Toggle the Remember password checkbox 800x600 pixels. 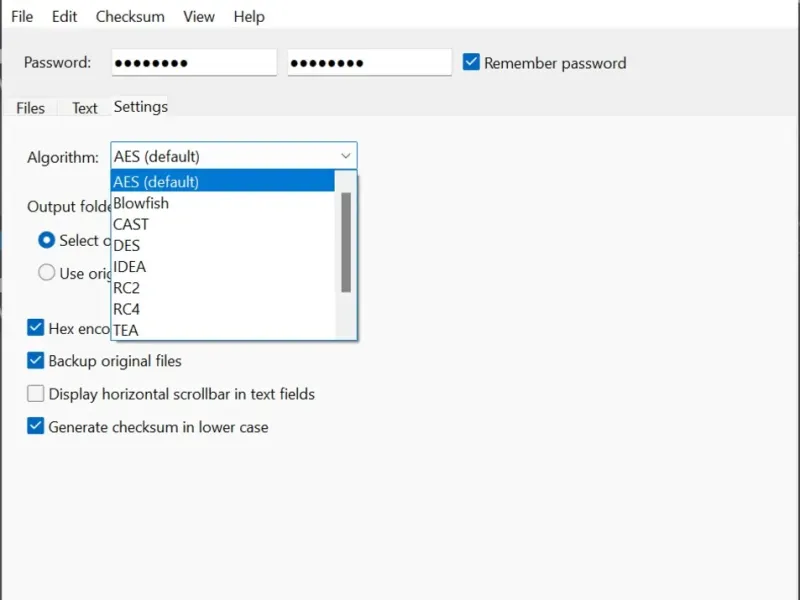coord(472,63)
